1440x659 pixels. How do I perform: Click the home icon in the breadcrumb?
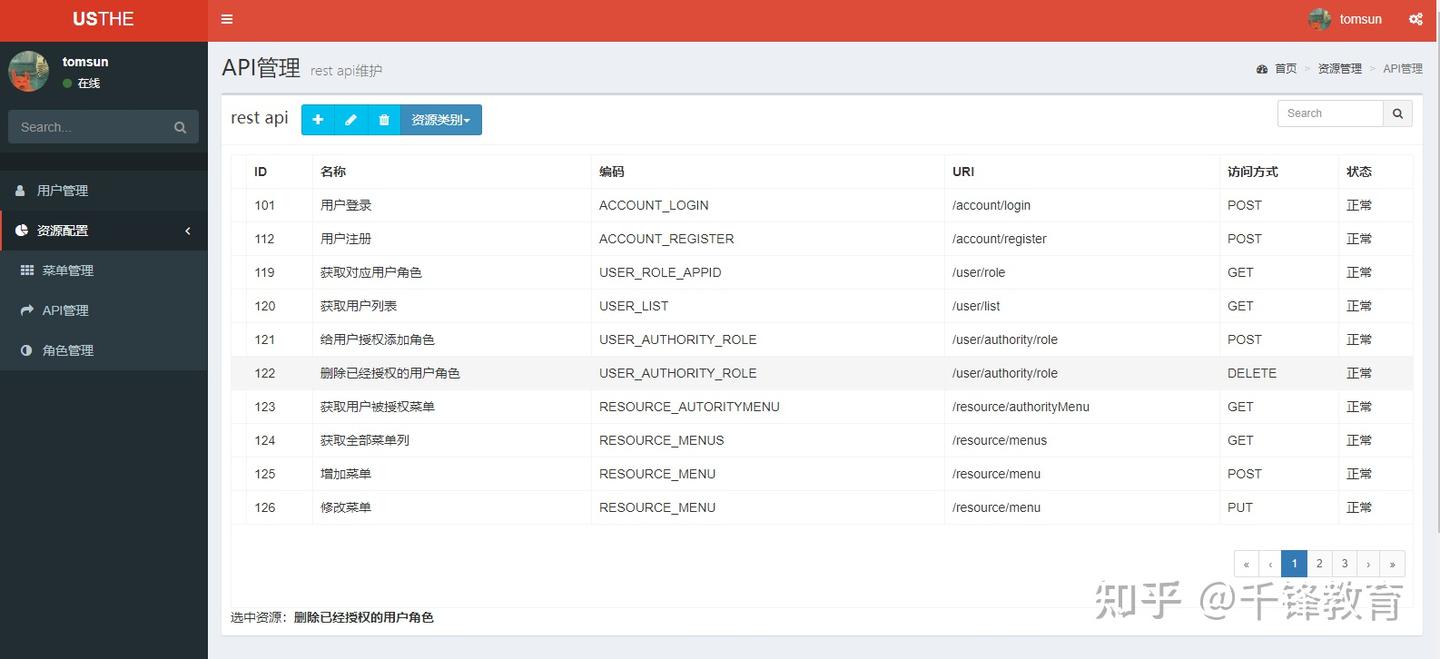point(1262,68)
